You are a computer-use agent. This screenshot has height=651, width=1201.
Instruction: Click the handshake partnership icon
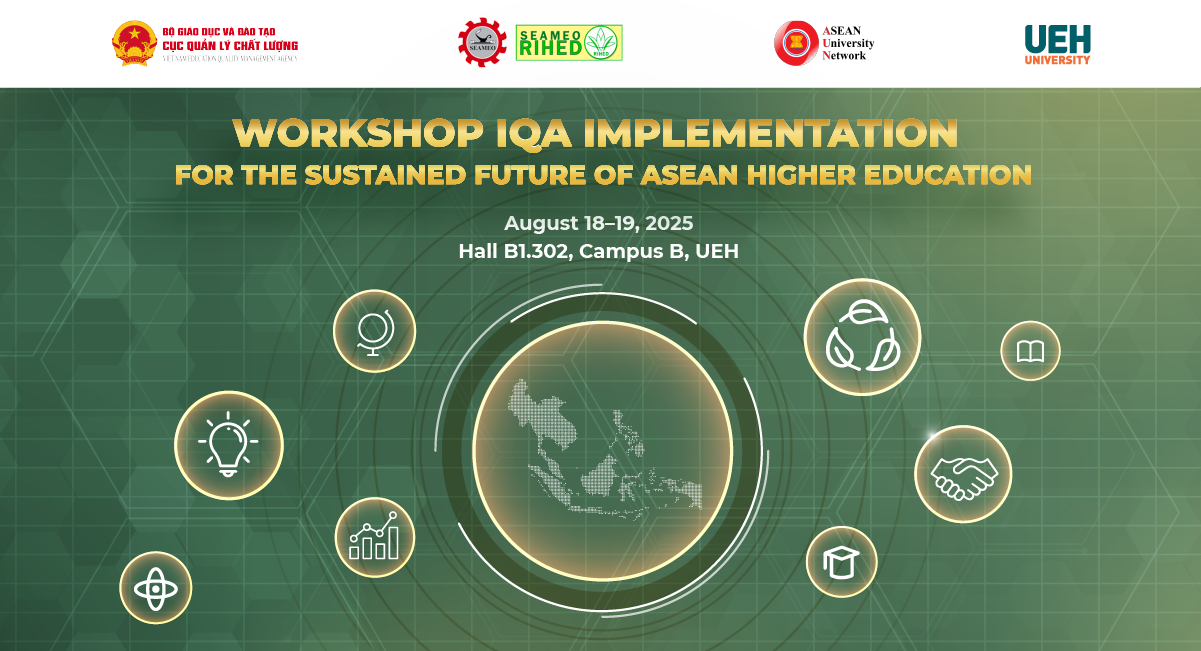click(963, 474)
